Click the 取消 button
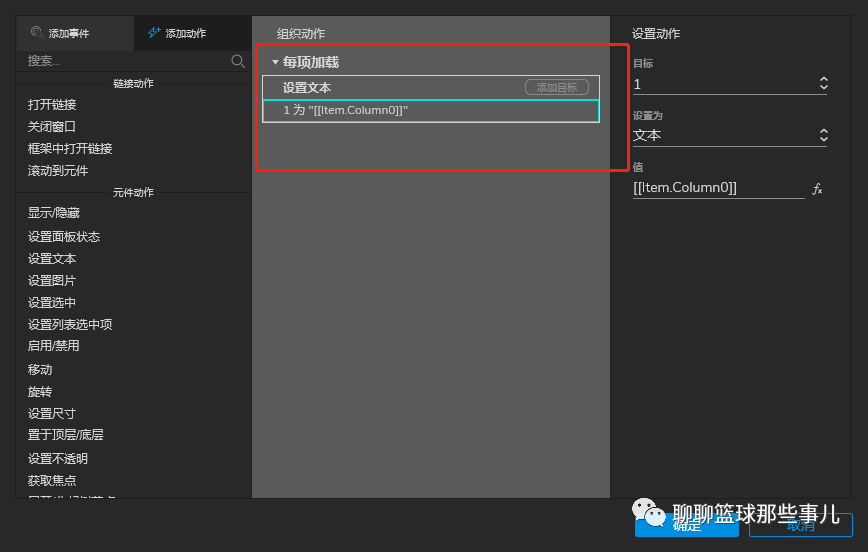 click(x=800, y=525)
